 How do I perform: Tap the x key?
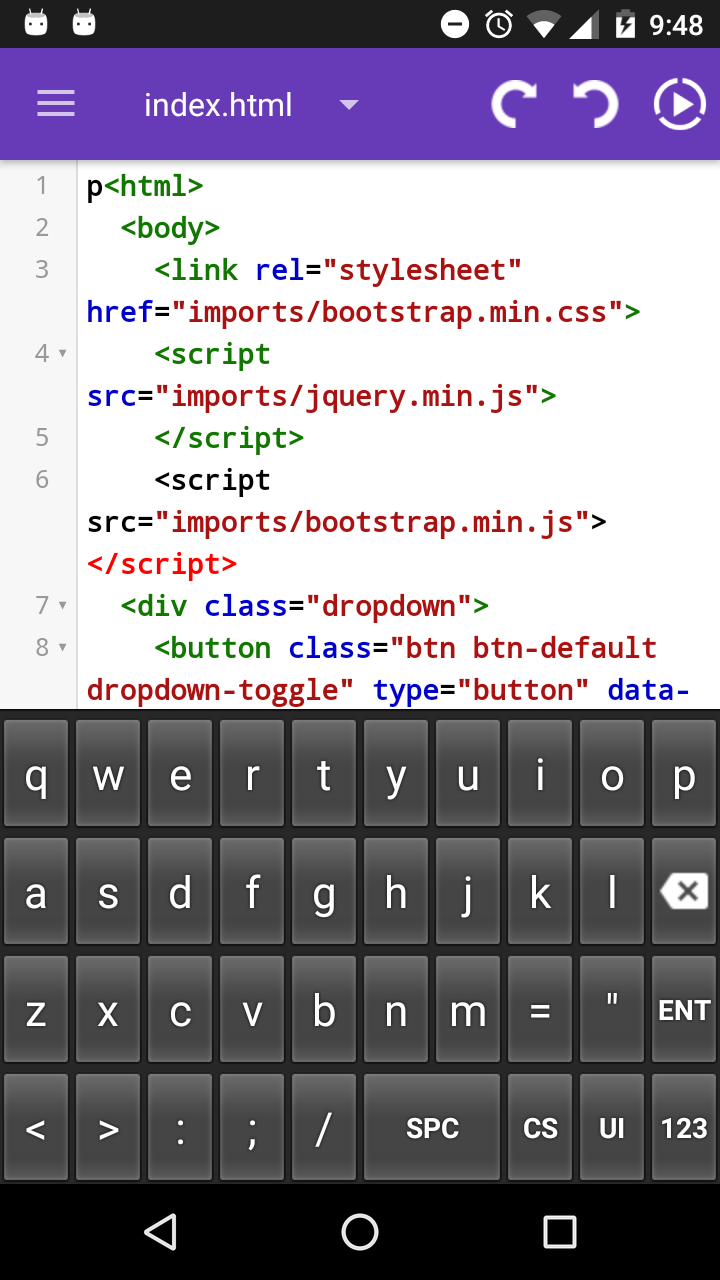[x=108, y=1009]
